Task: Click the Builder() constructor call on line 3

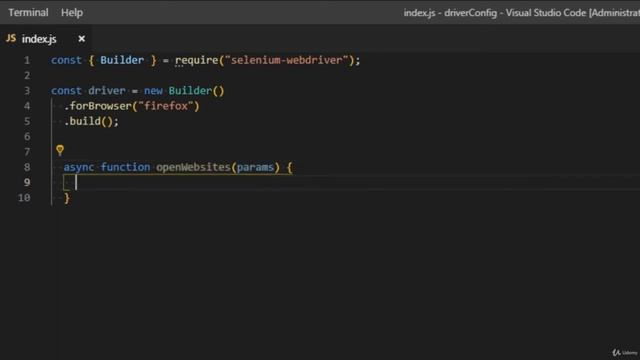Action: pyautogui.click(x=196, y=91)
